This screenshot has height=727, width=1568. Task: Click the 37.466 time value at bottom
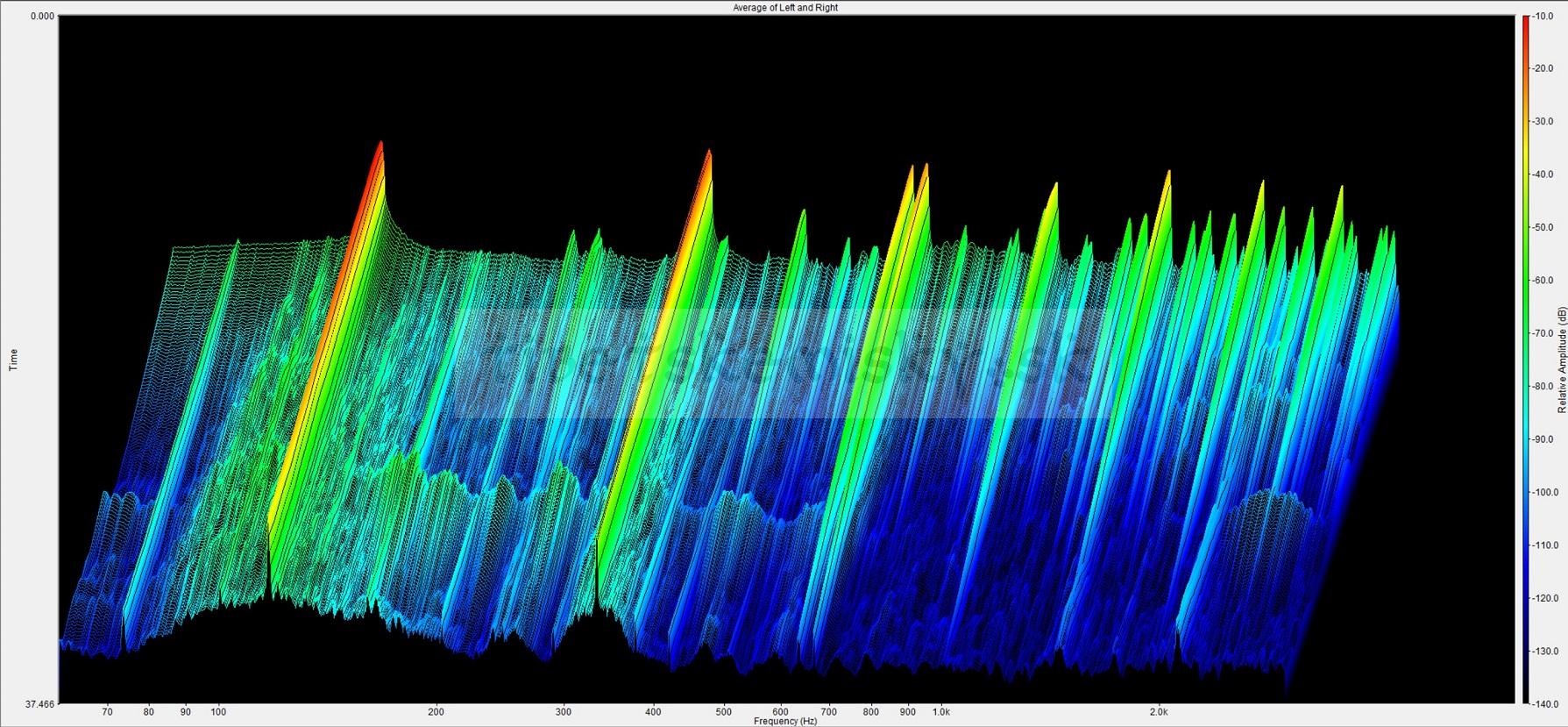(40, 704)
